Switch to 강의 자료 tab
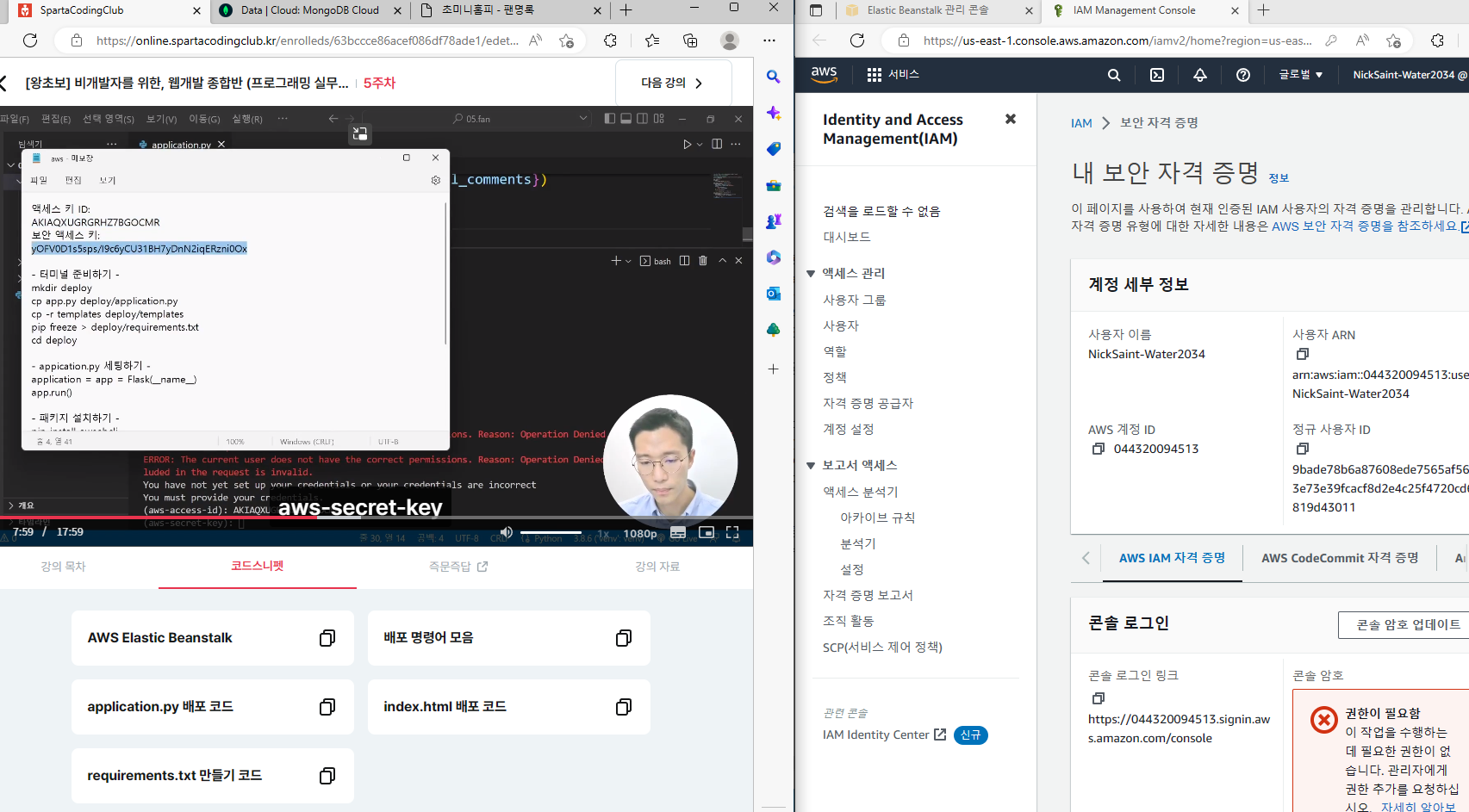The height and width of the screenshot is (812, 1469). (x=657, y=567)
